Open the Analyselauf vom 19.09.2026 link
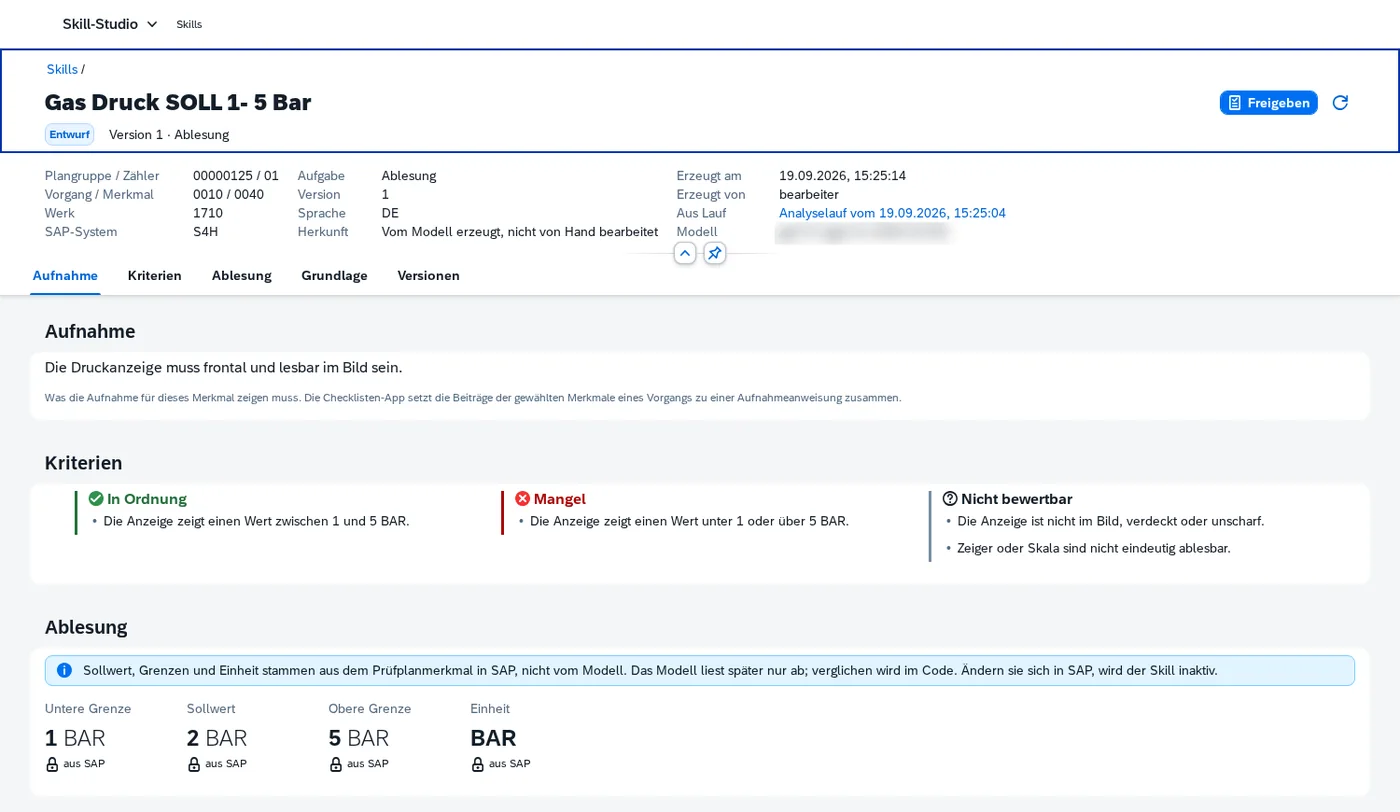This screenshot has height=812, width=1400. pos(892,213)
